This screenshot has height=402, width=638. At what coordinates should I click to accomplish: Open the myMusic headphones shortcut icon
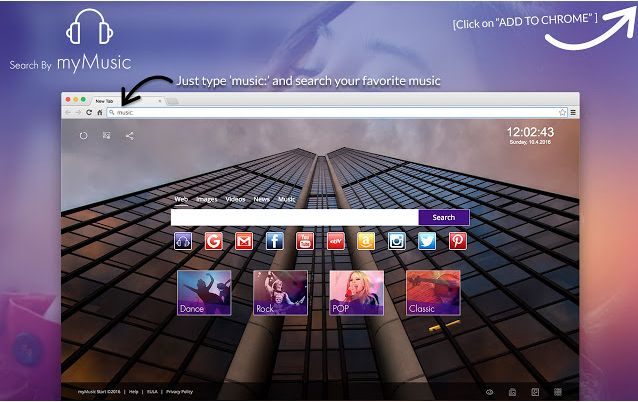[x=183, y=241]
